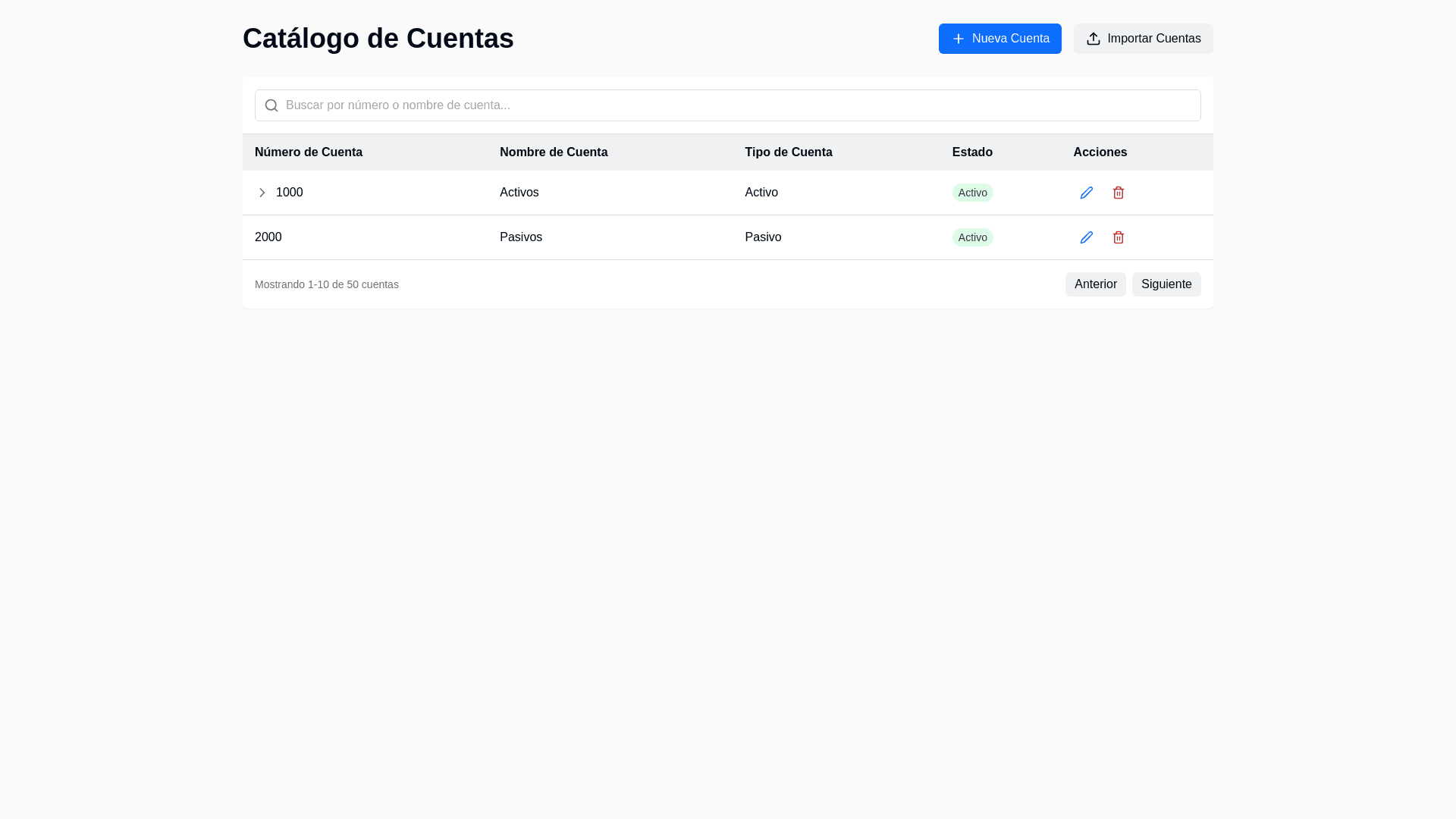This screenshot has width=1456, height=819.
Task: Focus the account search input field
Action: (x=728, y=105)
